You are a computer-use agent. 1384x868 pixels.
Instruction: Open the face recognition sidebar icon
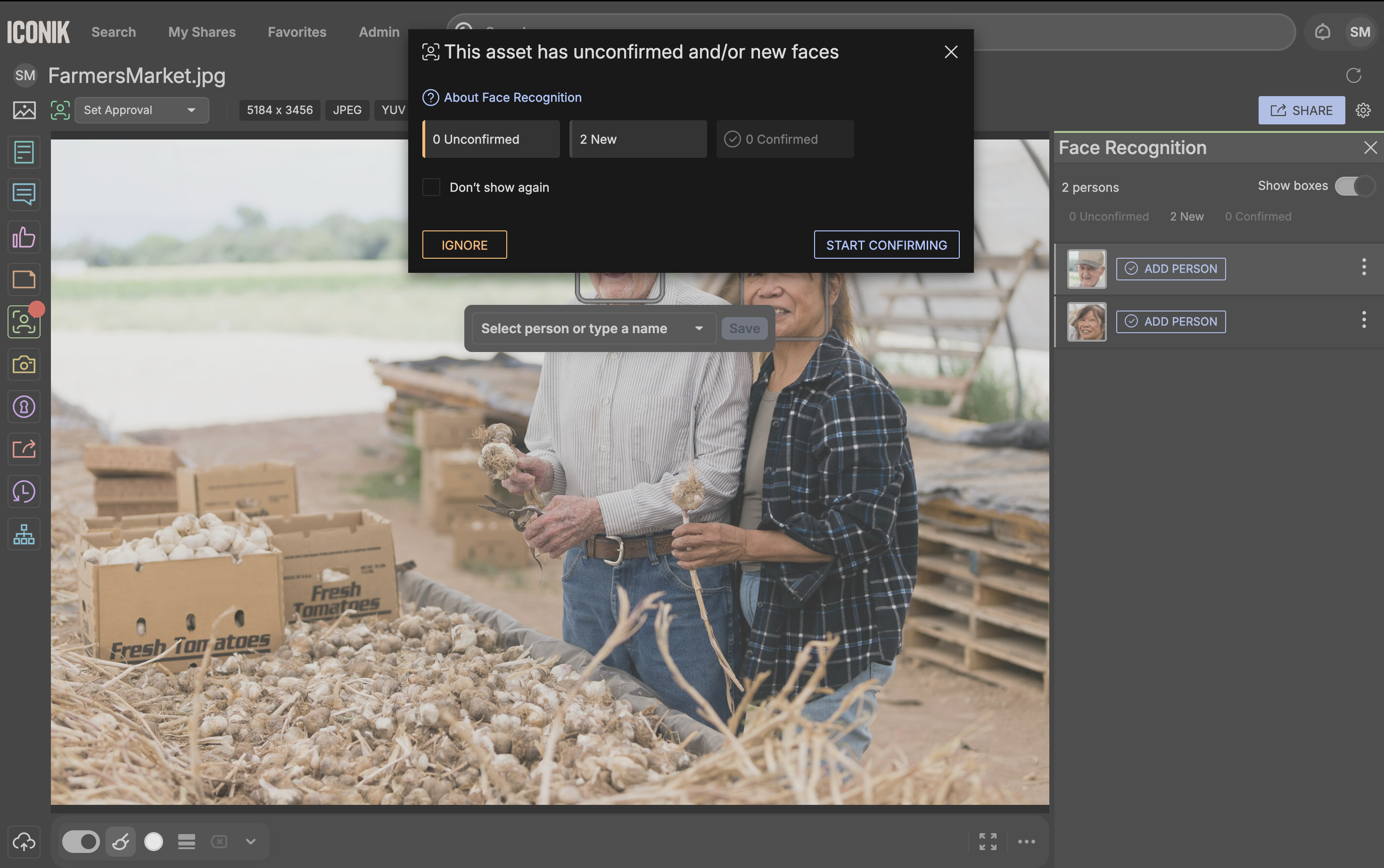click(x=24, y=321)
